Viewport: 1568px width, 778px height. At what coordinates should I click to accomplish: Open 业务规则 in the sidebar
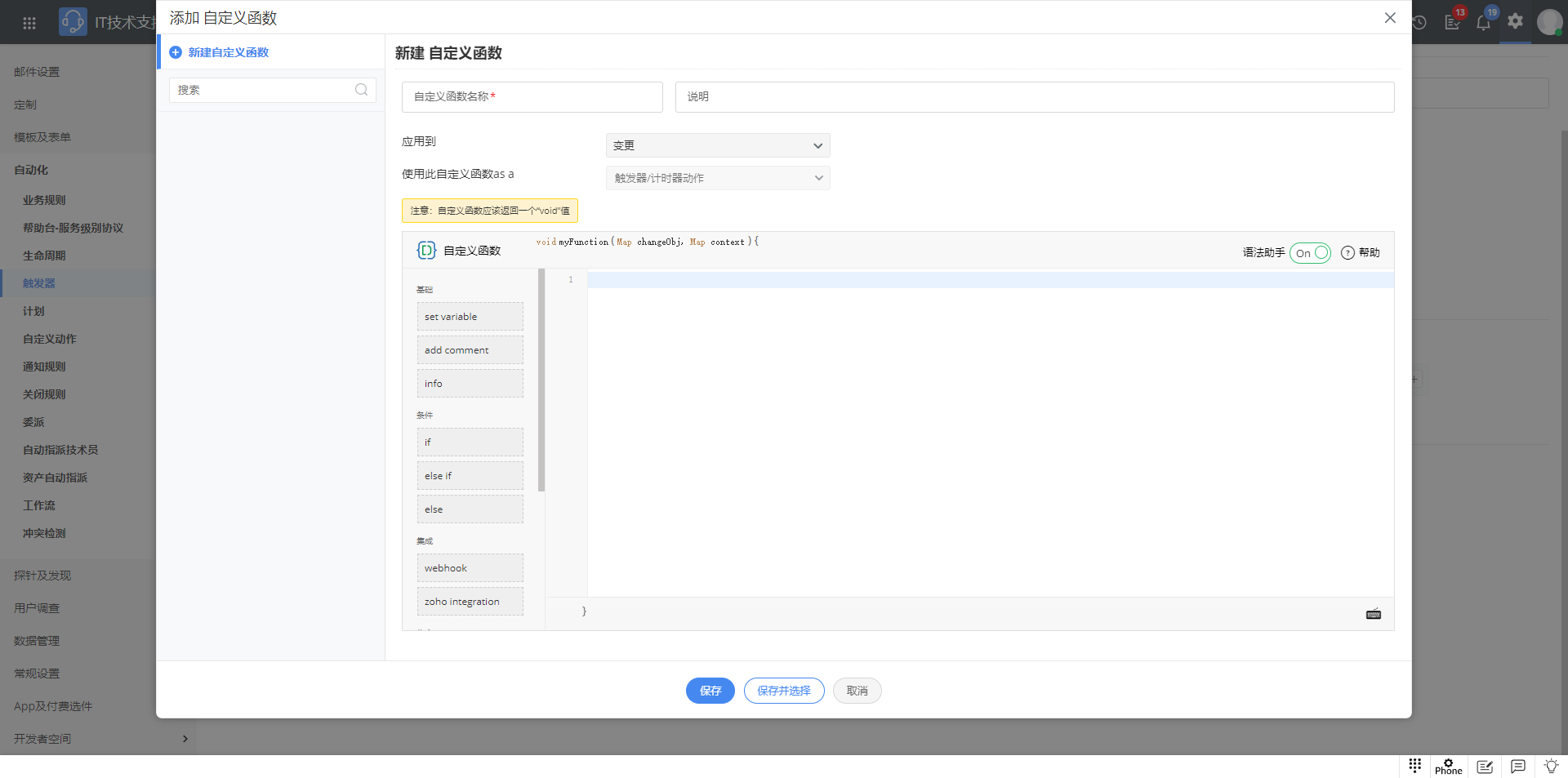point(44,200)
